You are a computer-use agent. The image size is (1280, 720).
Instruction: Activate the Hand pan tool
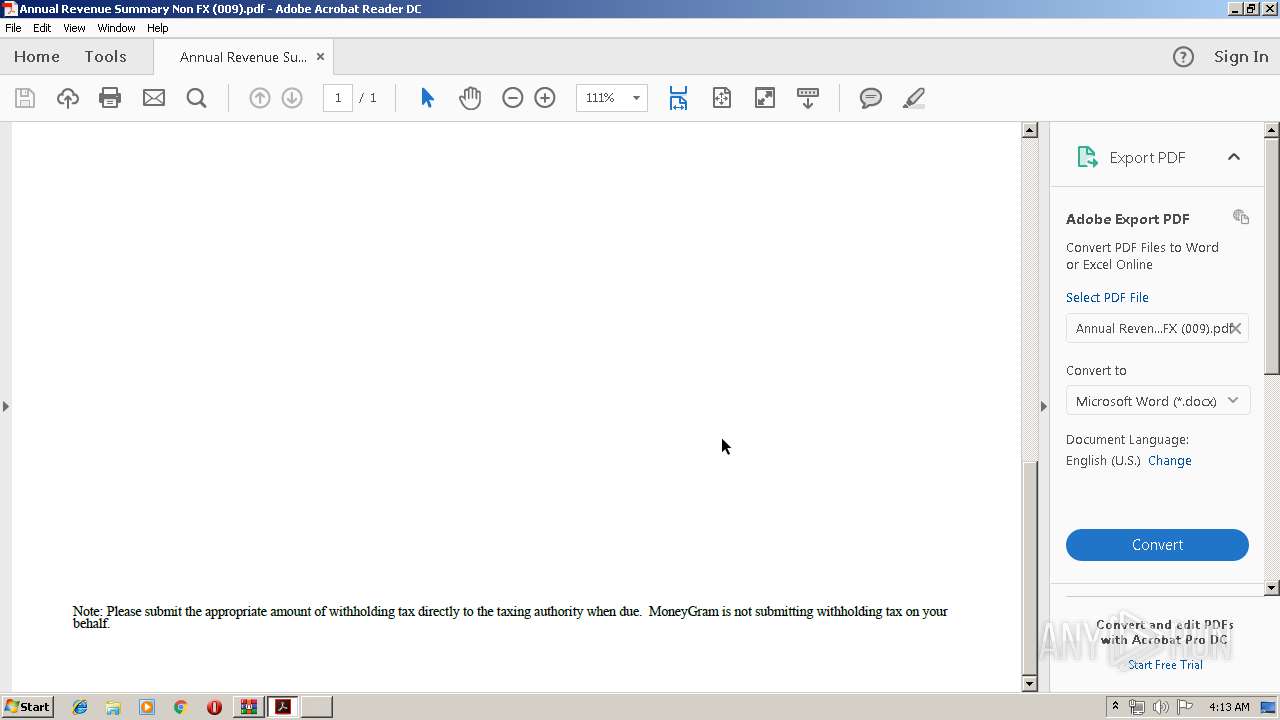470,98
